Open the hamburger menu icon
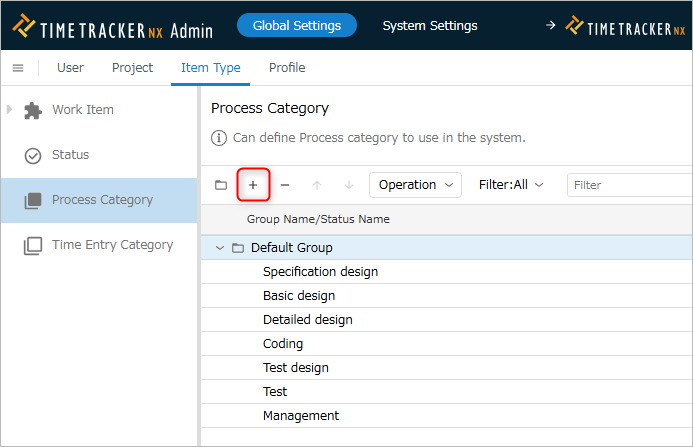Image resolution: width=693 pixels, height=447 pixels. click(x=18, y=68)
